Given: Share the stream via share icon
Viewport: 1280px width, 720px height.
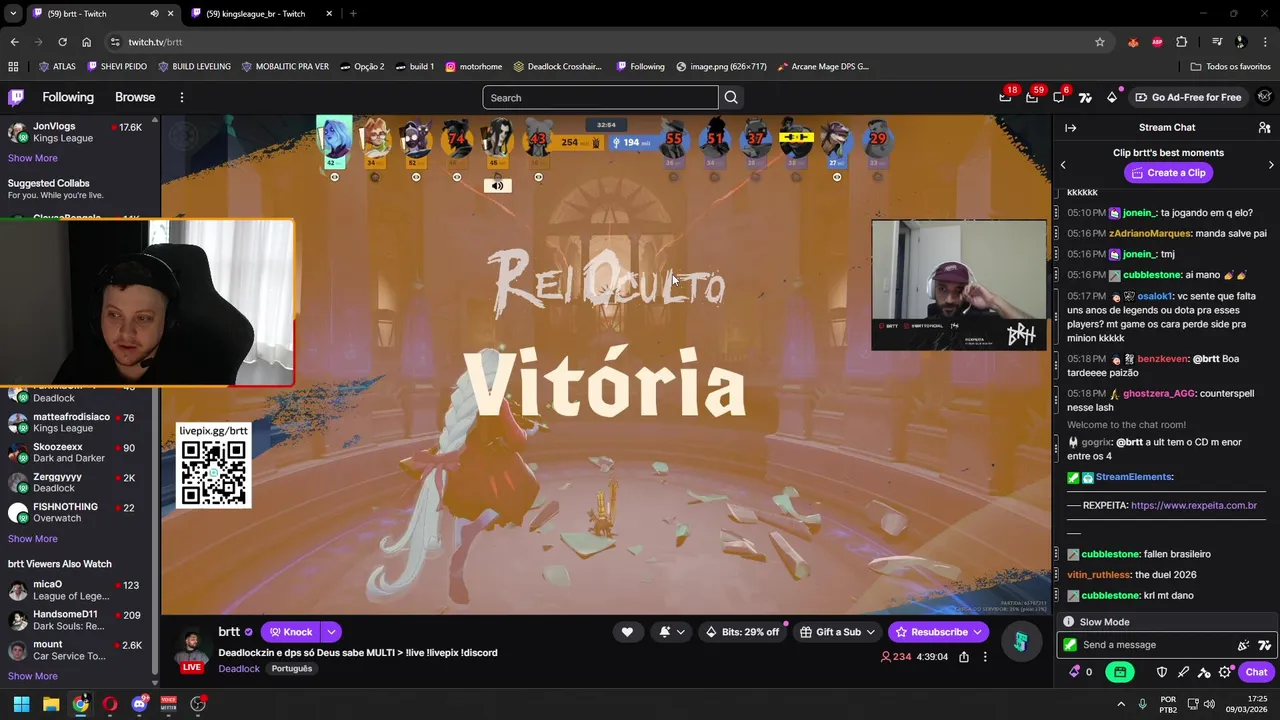Looking at the screenshot, I should pyautogui.click(x=963, y=657).
